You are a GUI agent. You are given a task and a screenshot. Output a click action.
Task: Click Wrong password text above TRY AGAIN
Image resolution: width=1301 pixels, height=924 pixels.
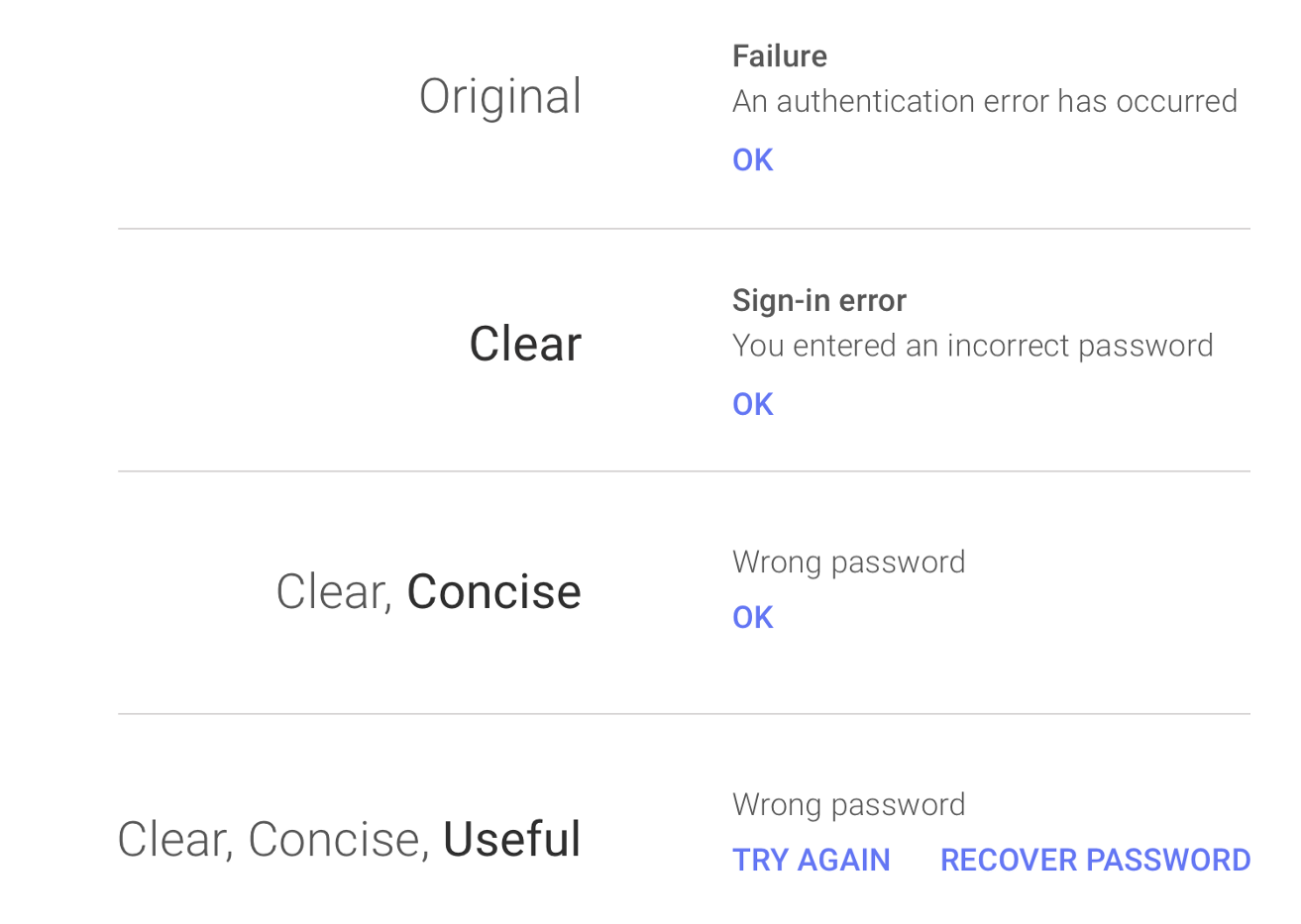click(849, 804)
